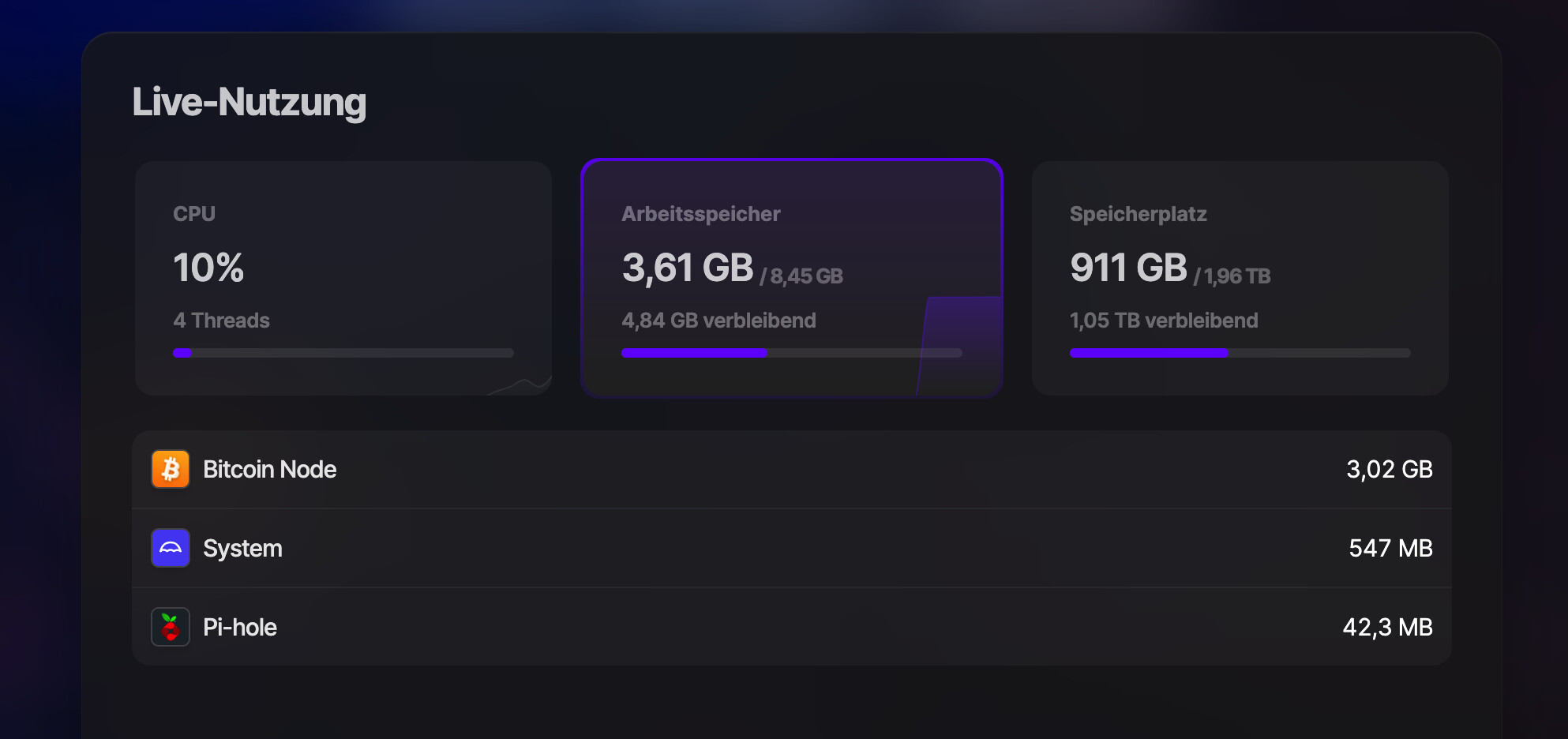The width and height of the screenshot is (1568, 739).
Task: Click the 4 Threads label
Action: pyautogui.click(x=221, y=321)
